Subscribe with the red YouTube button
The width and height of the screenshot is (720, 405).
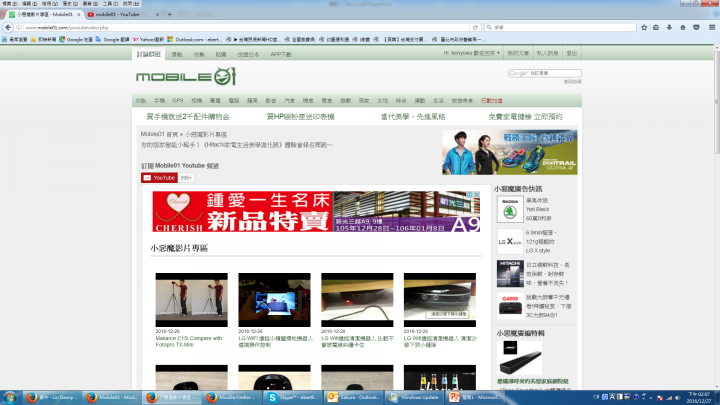(x=159, y=178)
